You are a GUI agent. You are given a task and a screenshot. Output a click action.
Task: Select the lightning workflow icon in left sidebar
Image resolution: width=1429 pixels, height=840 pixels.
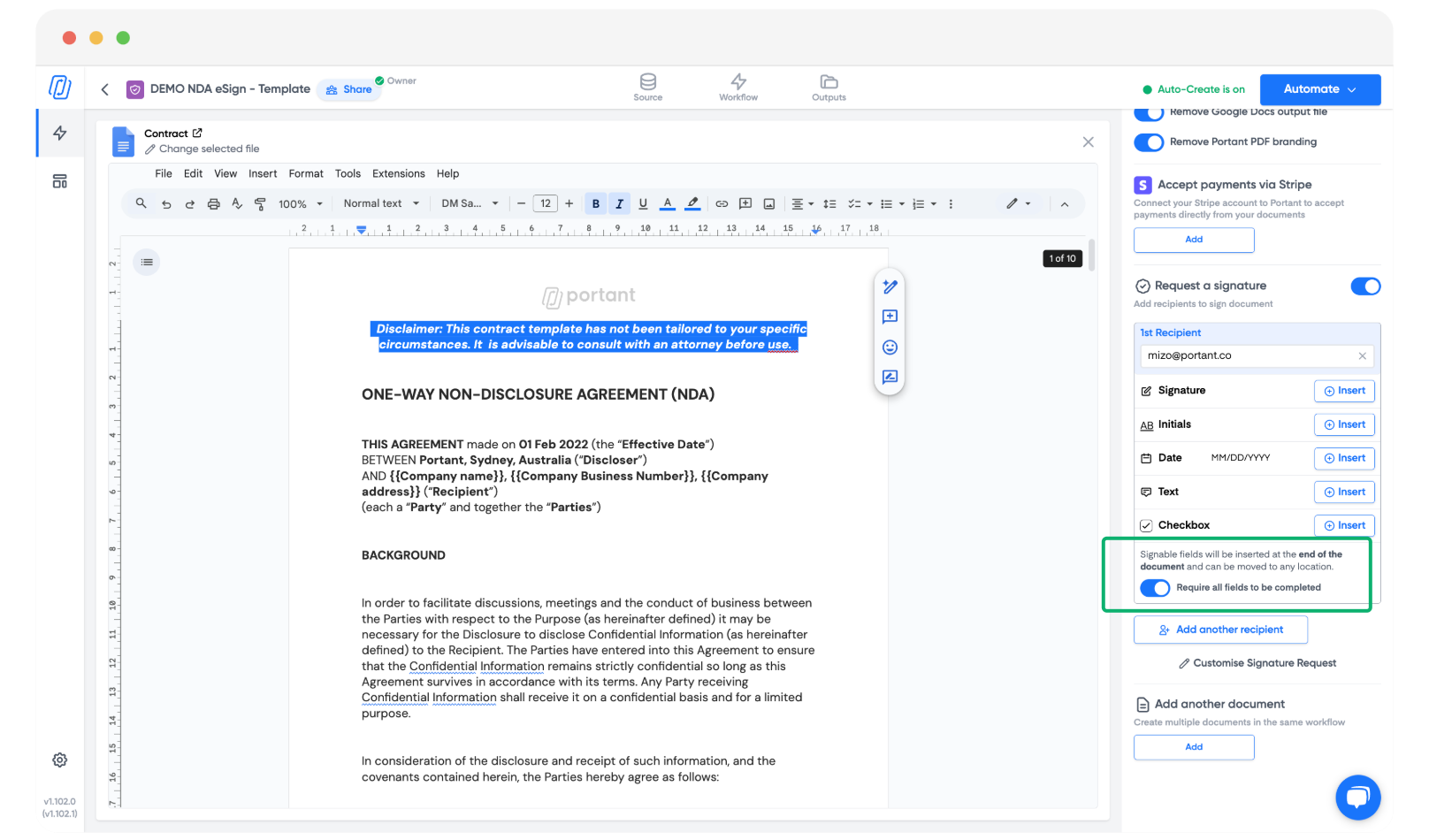(59, 133)
